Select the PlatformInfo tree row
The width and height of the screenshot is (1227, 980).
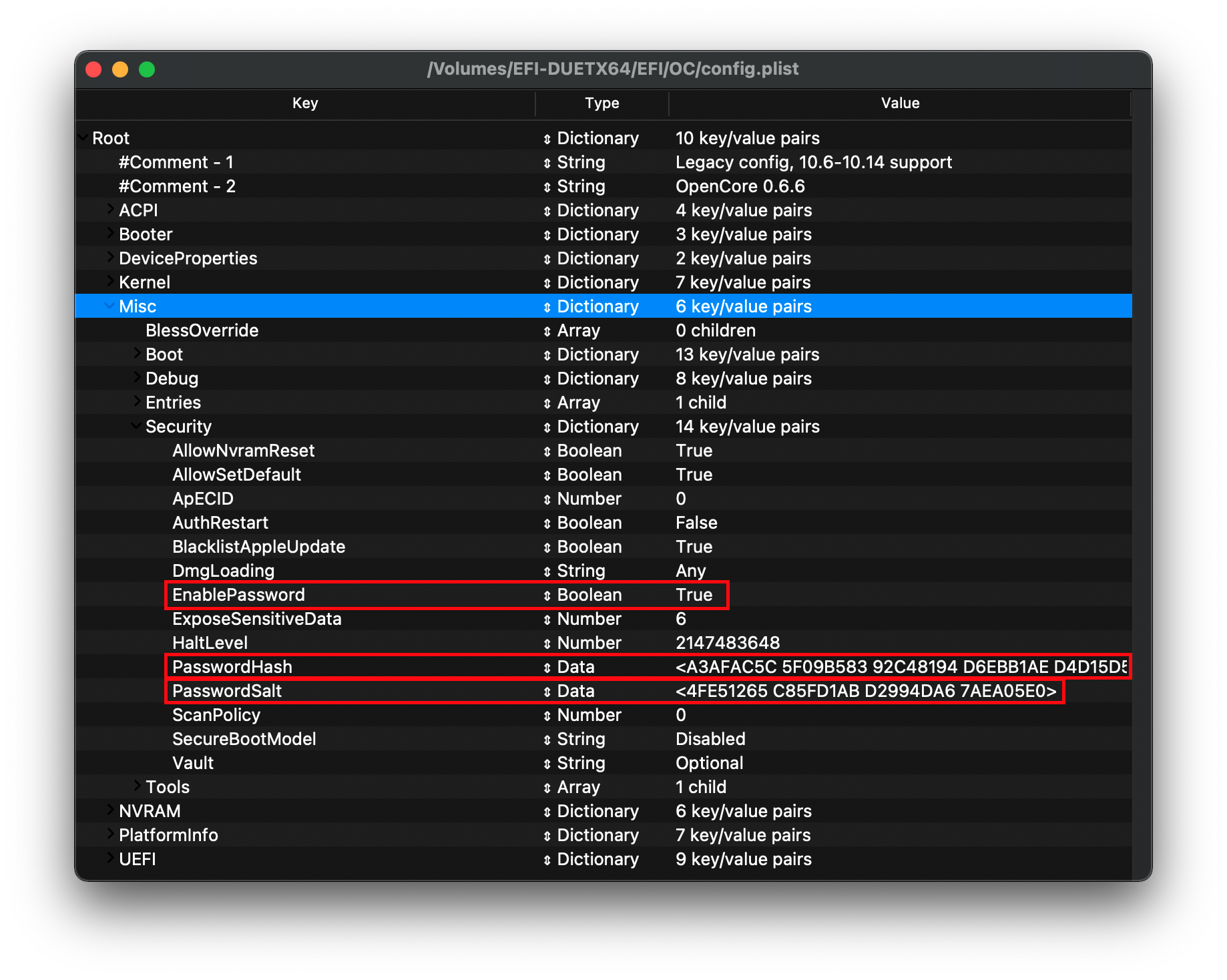[168, 835]
